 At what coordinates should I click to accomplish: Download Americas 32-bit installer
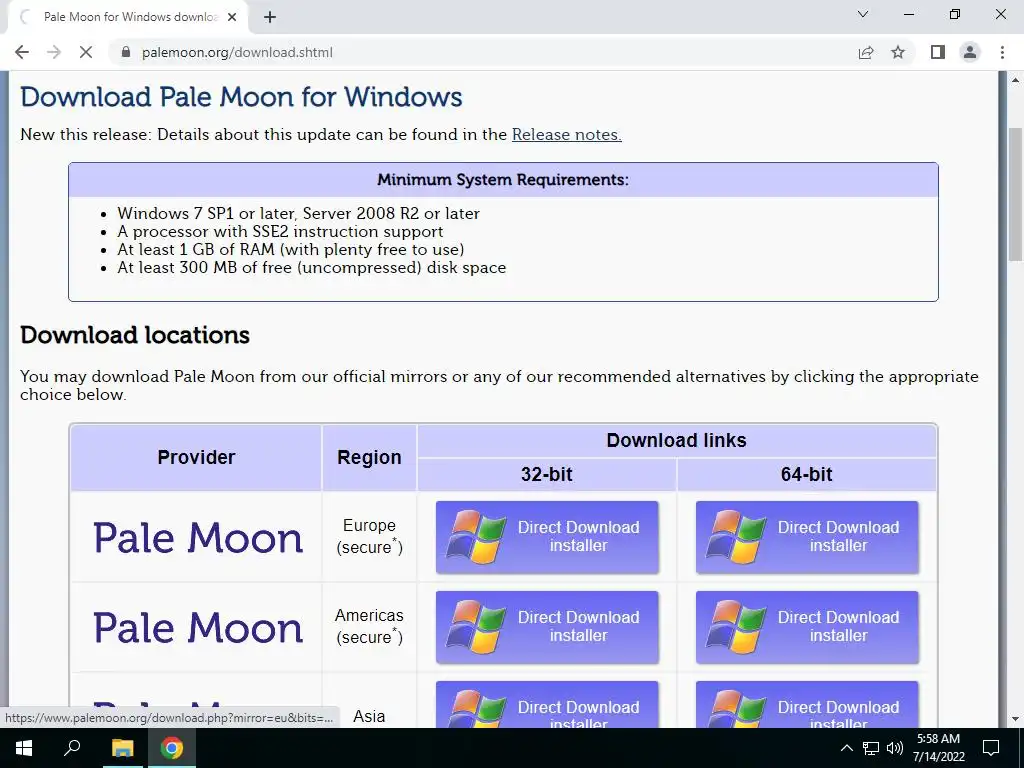547,627
